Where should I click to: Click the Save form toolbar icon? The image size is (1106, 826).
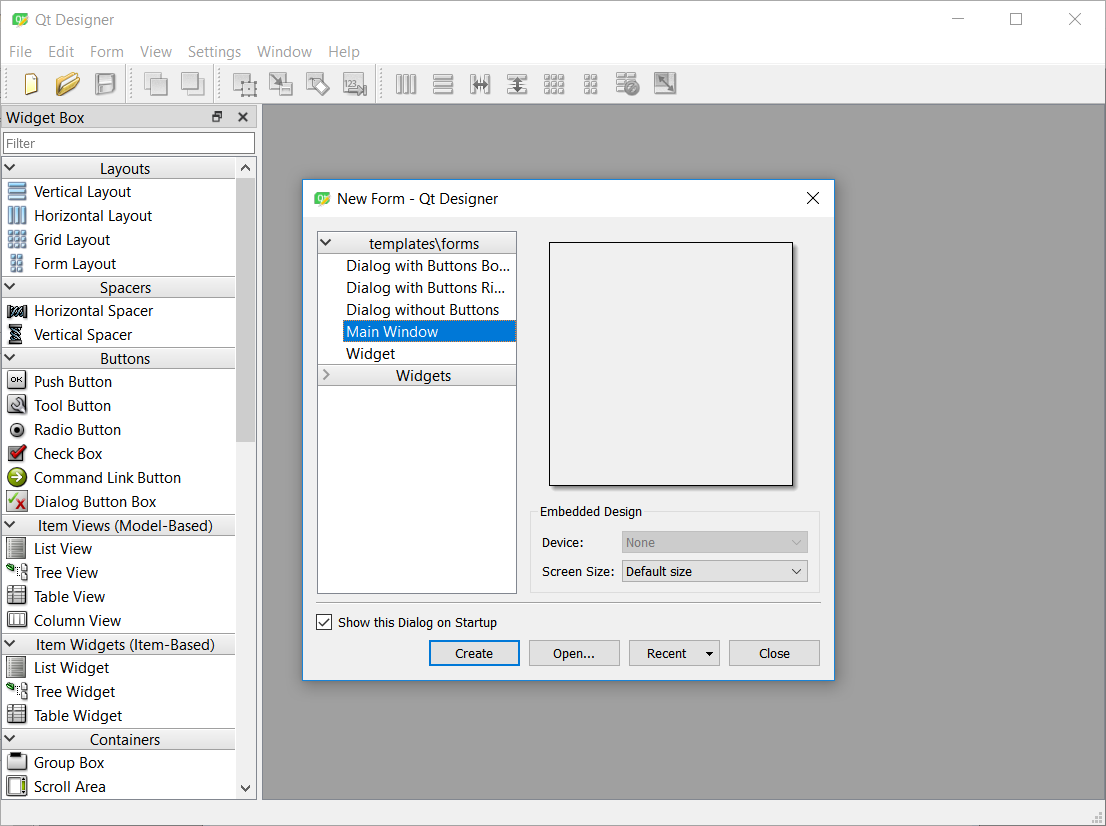click(x=105, y=84)
